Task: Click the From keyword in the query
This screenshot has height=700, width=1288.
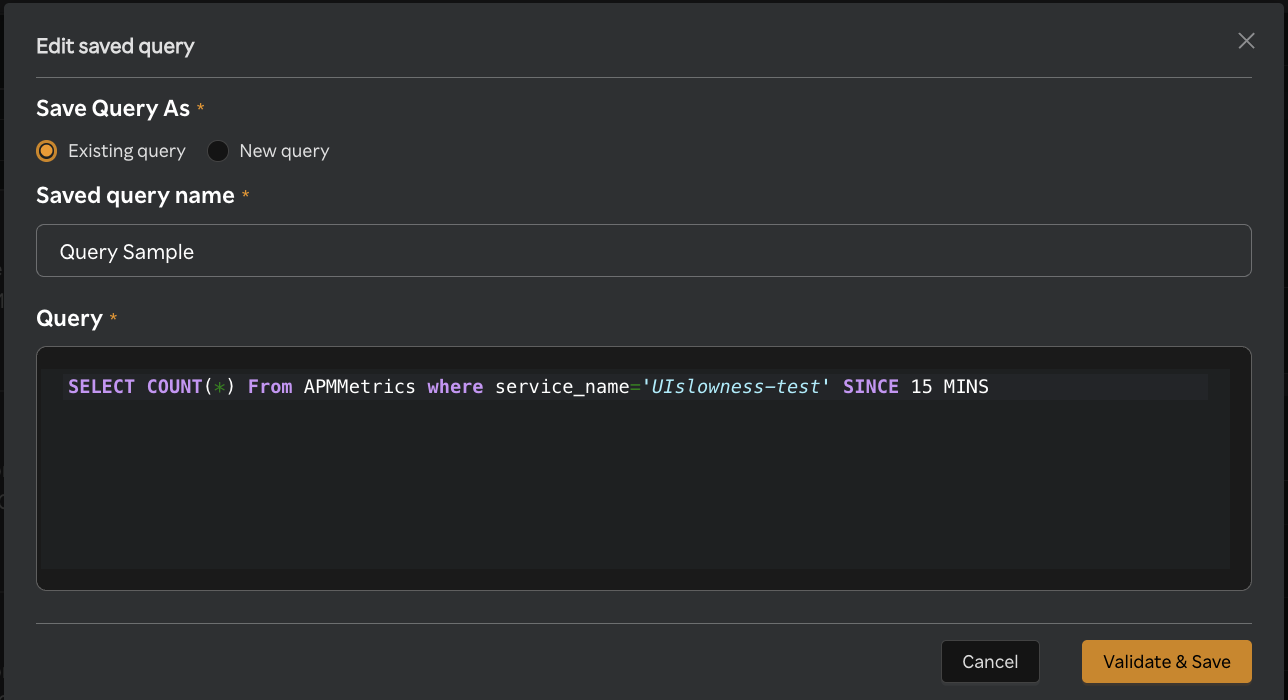Action: point(269,386)
